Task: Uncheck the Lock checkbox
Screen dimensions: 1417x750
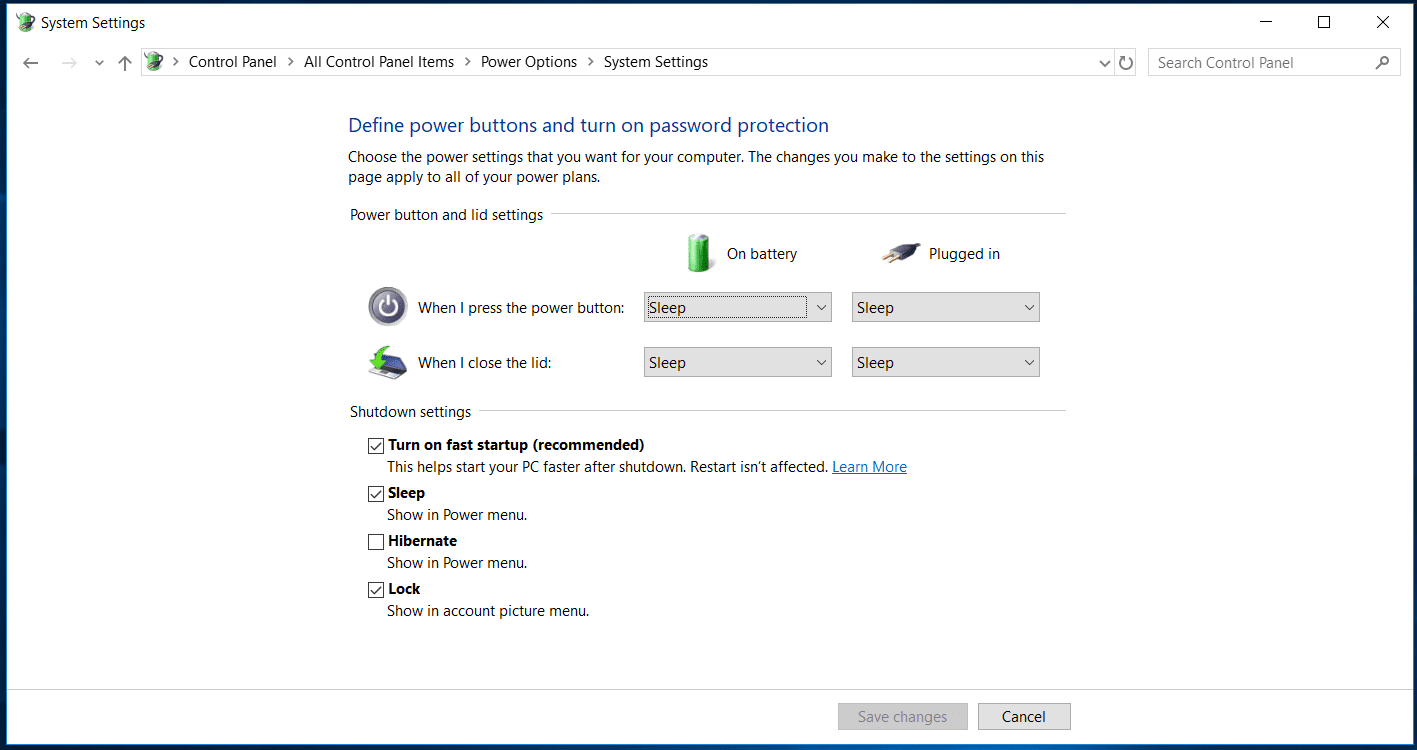Action: pos(376,590)
